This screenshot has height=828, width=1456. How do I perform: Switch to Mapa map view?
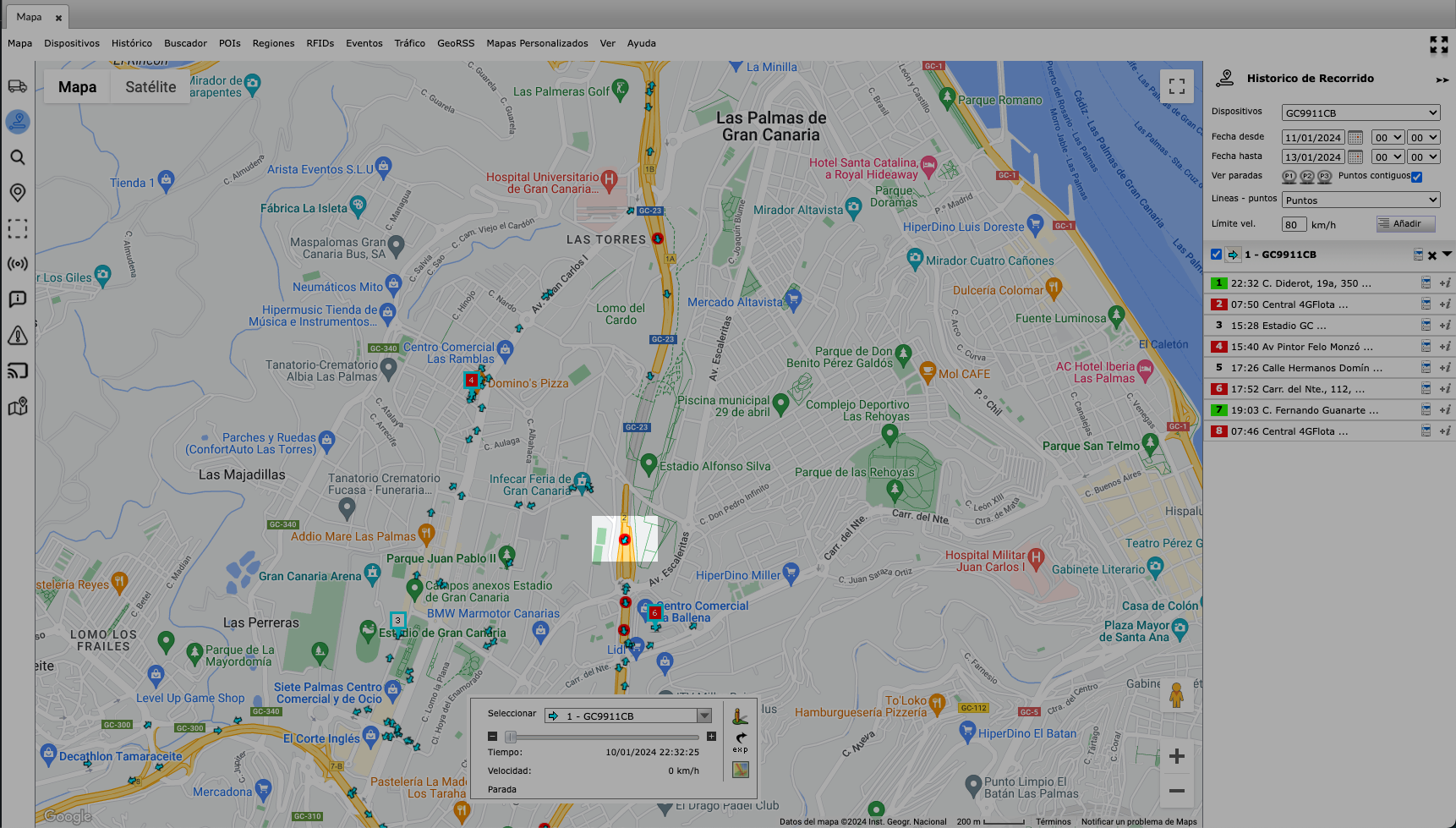77,87
